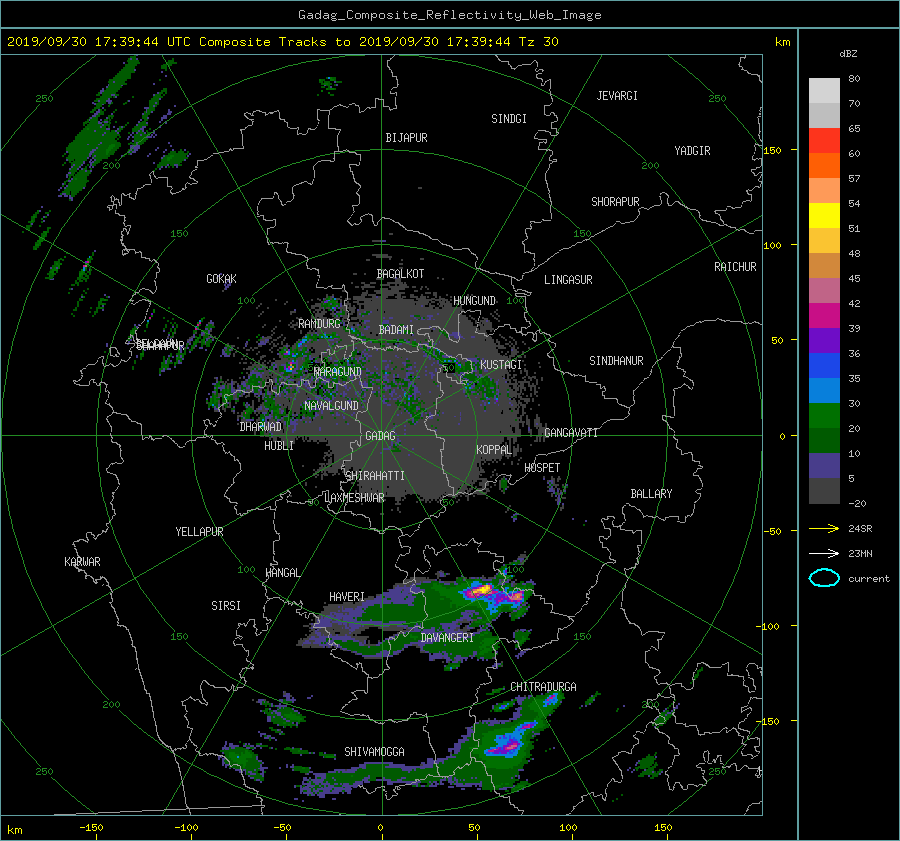This screenshot has width=900, height=841.
Task: Click the Gadag_Composite_Reflectivity_Web_Image title
Action: pos(449,15)
